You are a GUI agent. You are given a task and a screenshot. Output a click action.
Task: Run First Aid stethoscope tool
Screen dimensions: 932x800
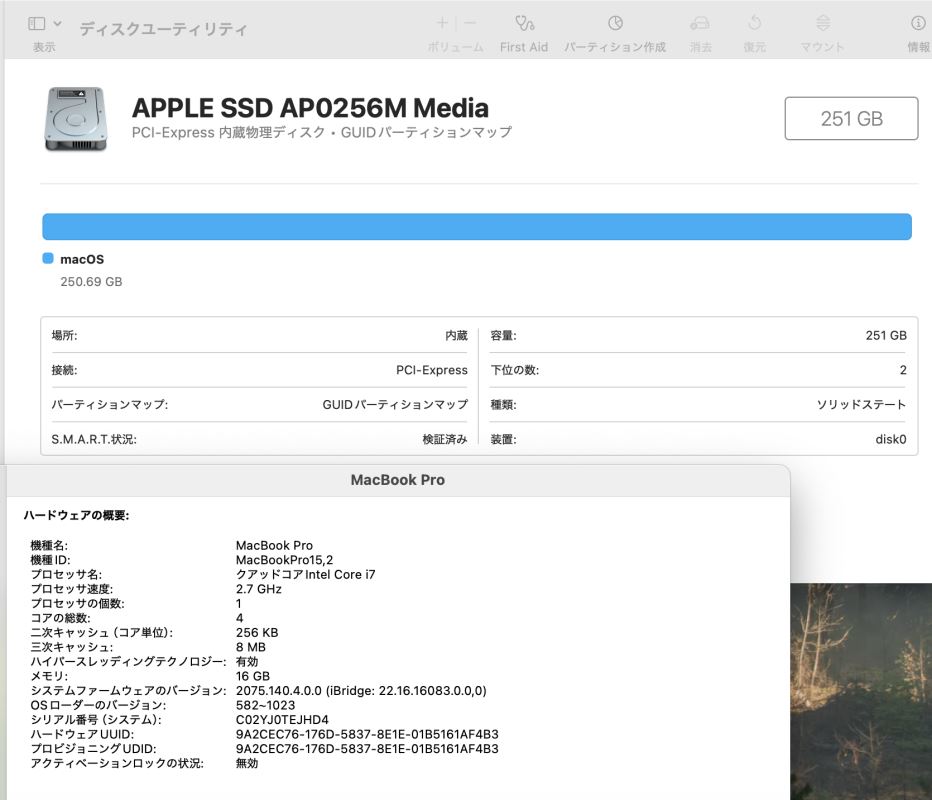click(524, 23)
